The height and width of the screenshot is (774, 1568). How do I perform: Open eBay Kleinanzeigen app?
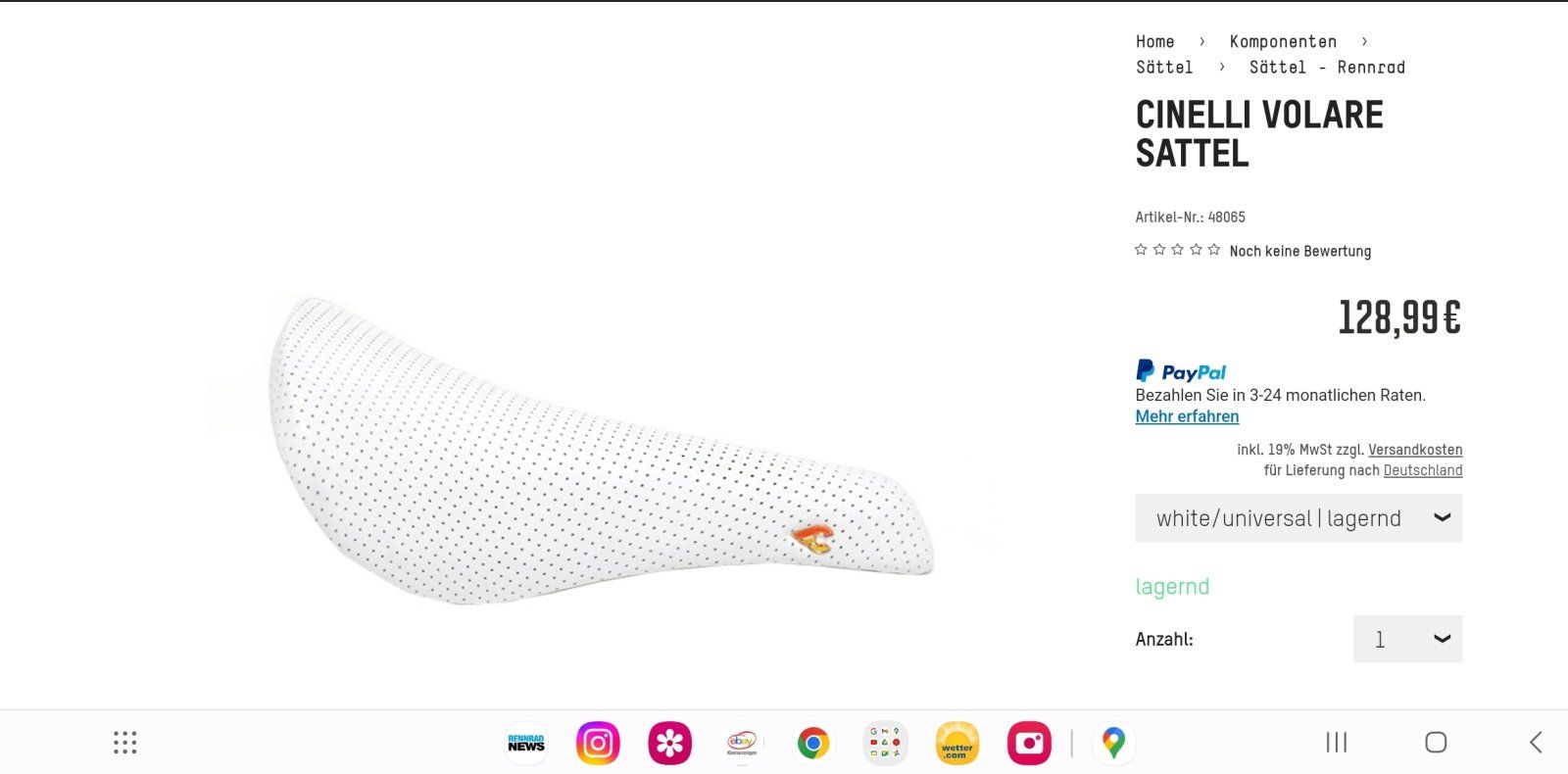point(742,744)
